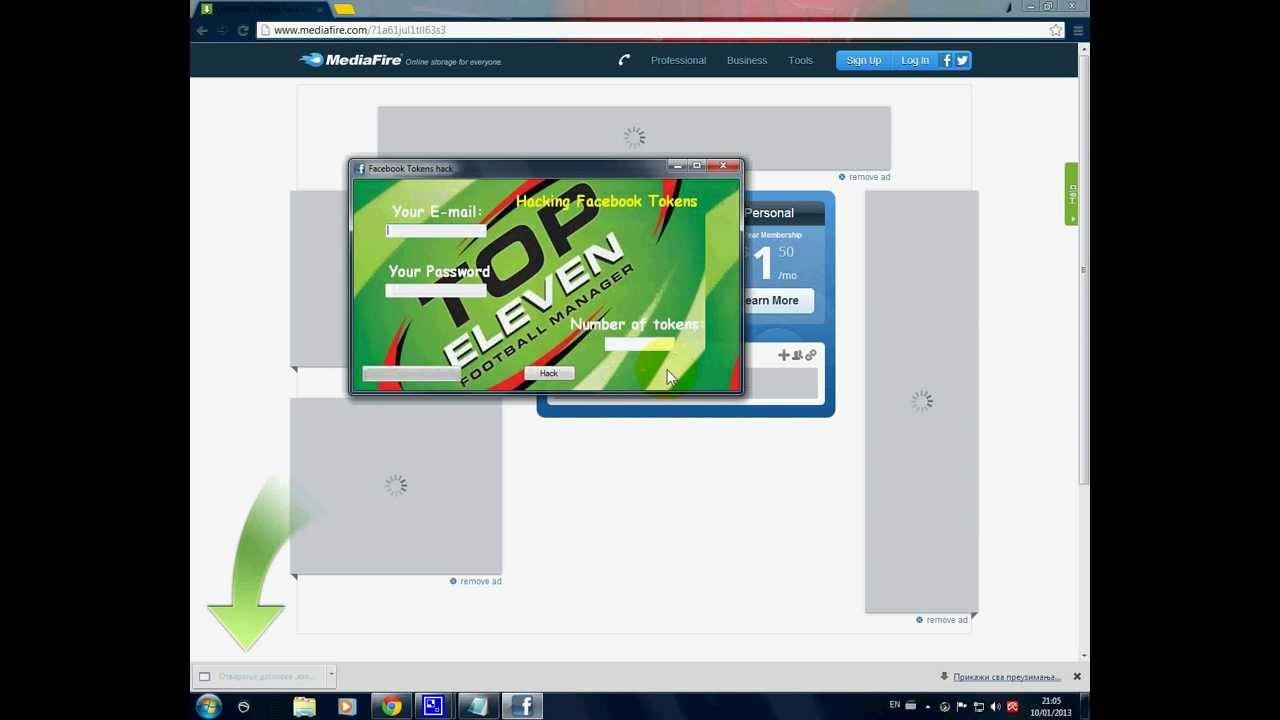Screen dimensions: 1280x720
Task: Open the Action Center flag icon
Action: coord(961,707)
